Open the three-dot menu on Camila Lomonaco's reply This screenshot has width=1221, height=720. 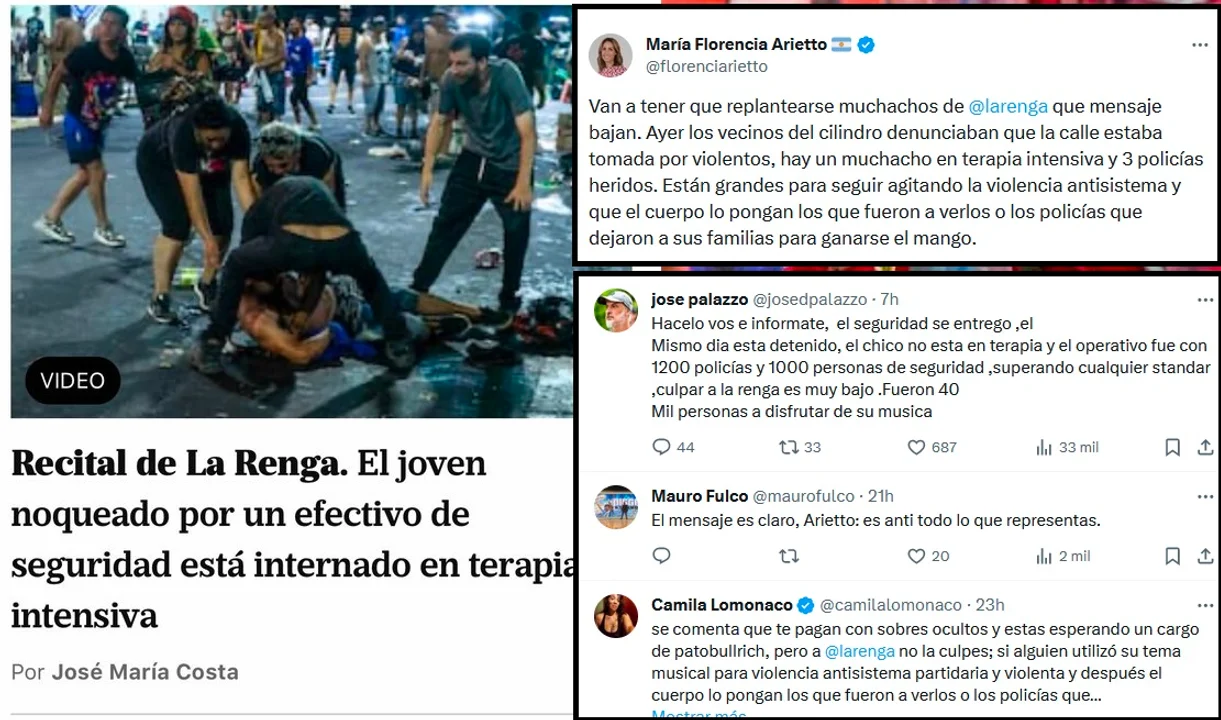1205,605
